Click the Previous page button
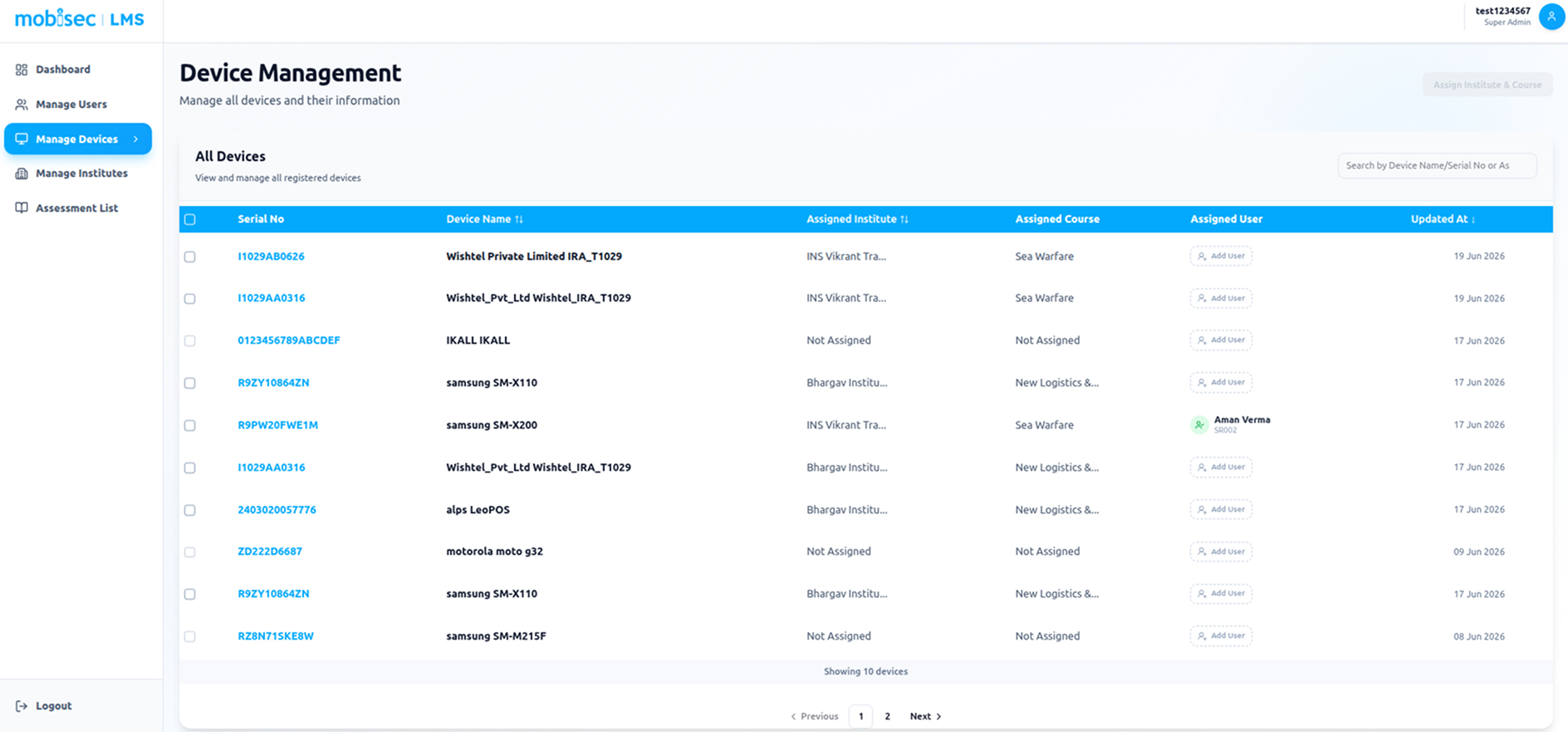This screenshot has width=1568, height=732. 815,716
